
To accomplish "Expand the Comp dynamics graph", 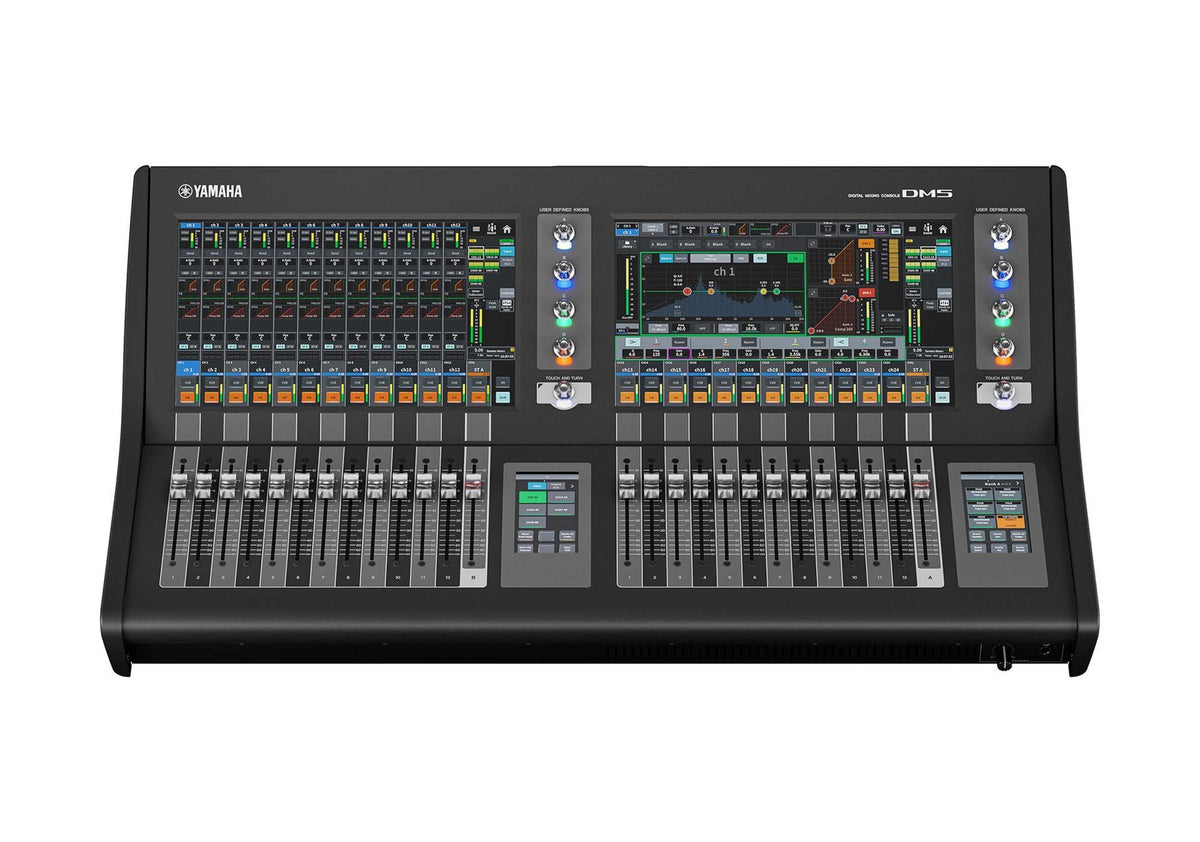I will (x=814, y=293).
